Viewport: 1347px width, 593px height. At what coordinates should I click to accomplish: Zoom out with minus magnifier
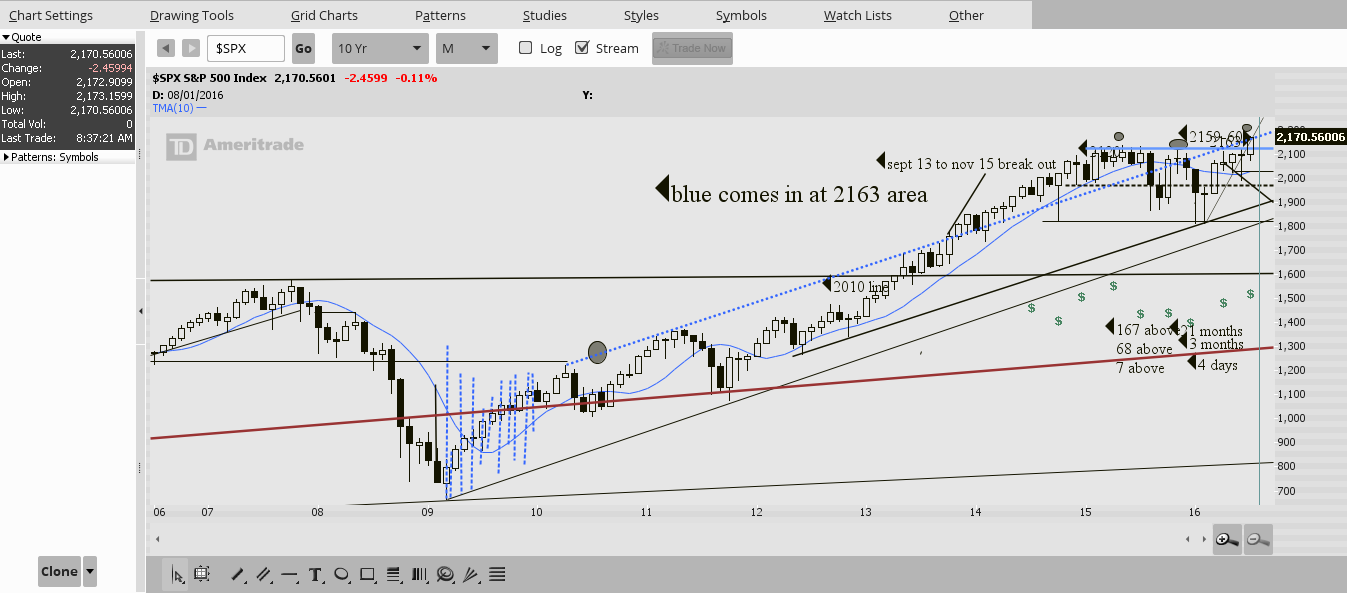coord(1259,539)
